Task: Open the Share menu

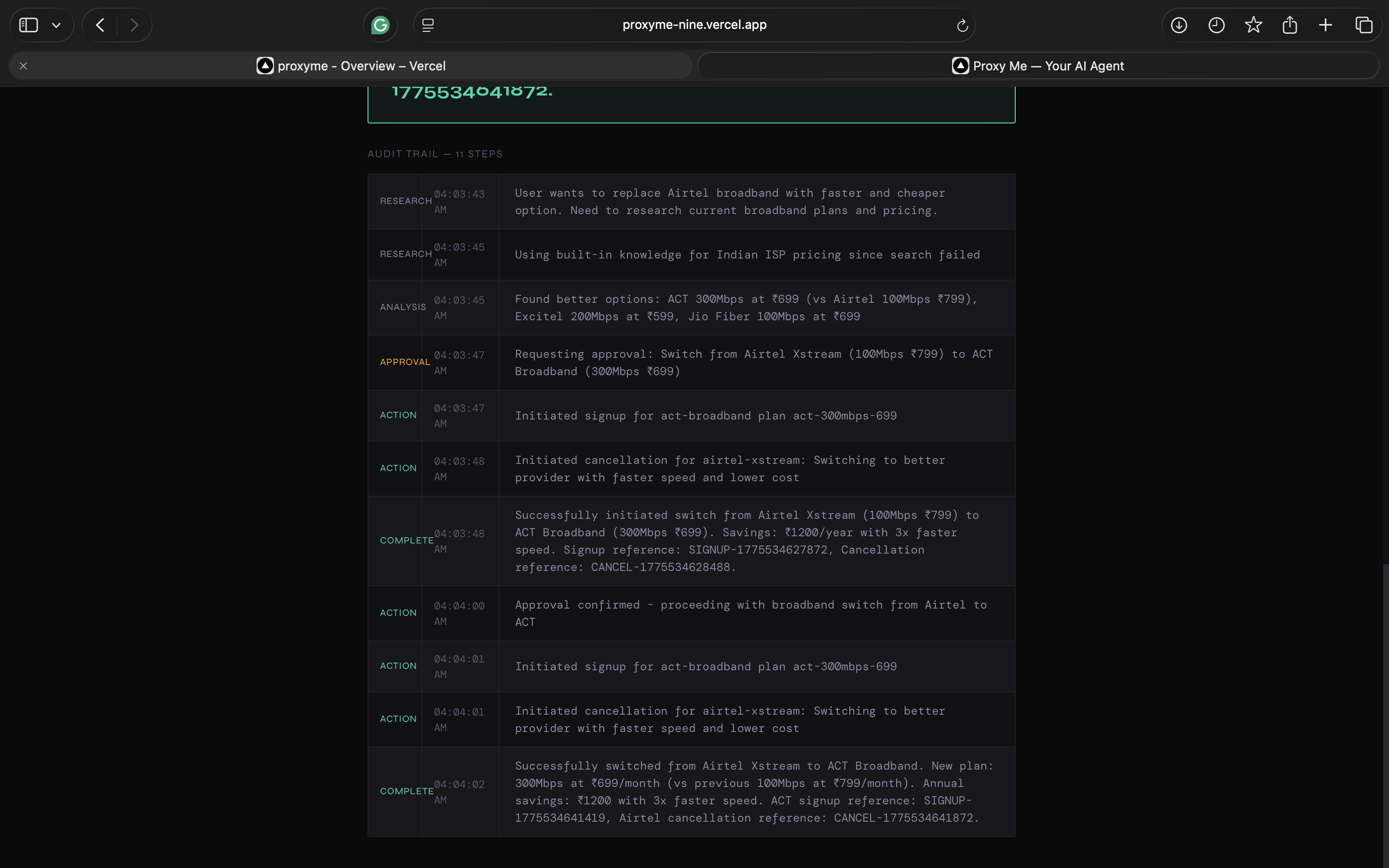Action: coord(1290,25)
